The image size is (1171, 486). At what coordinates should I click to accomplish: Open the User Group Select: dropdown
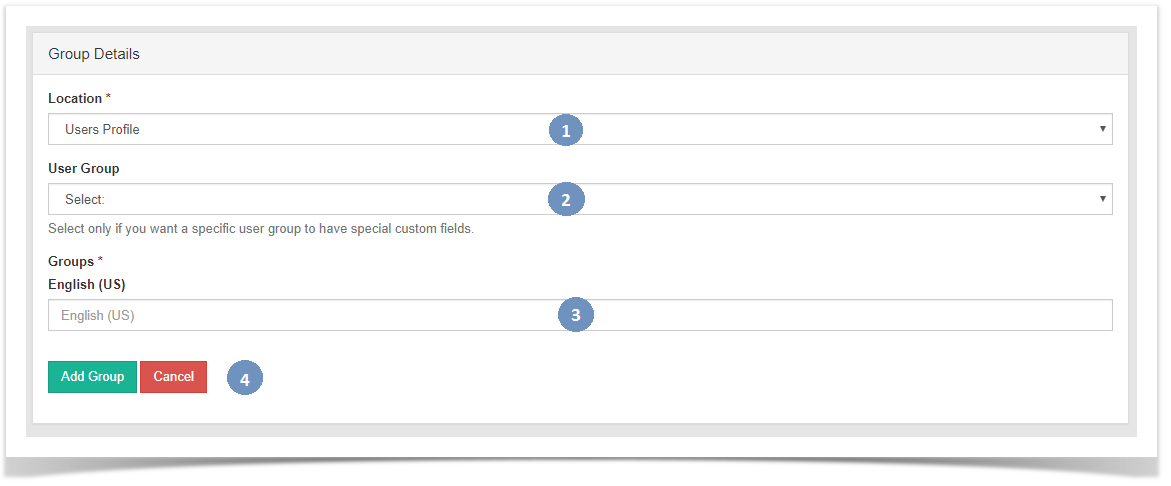click(x=580, y=199)
